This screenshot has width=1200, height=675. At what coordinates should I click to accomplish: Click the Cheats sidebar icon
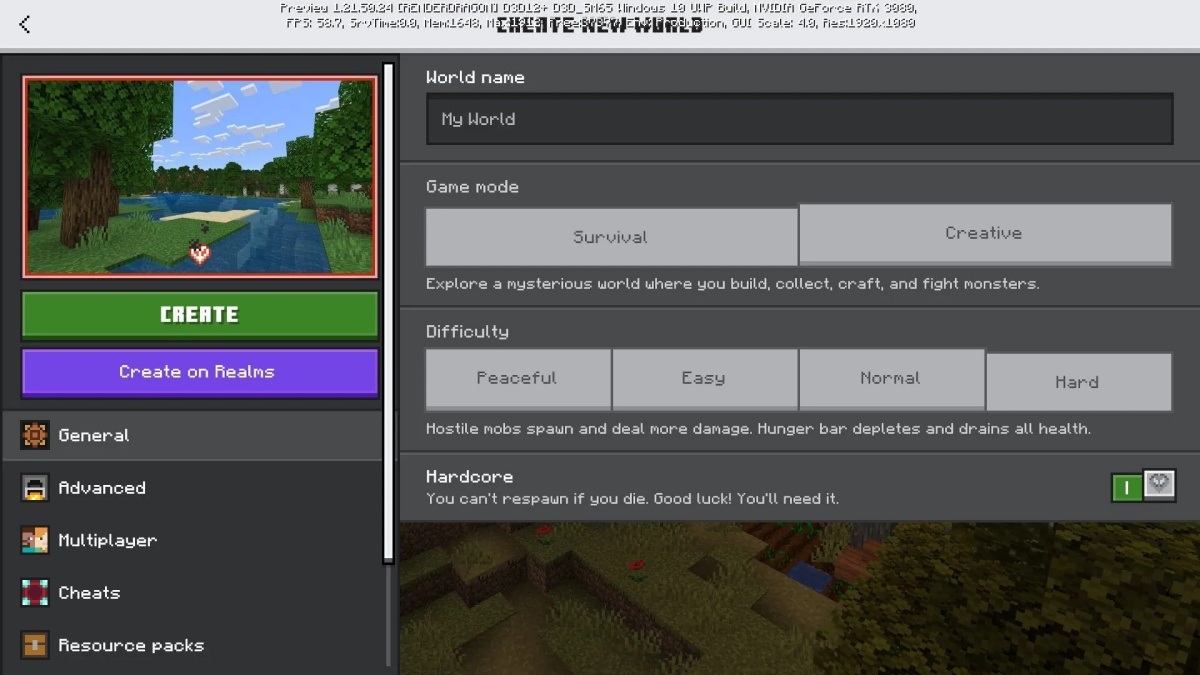[x=35, y=592]
